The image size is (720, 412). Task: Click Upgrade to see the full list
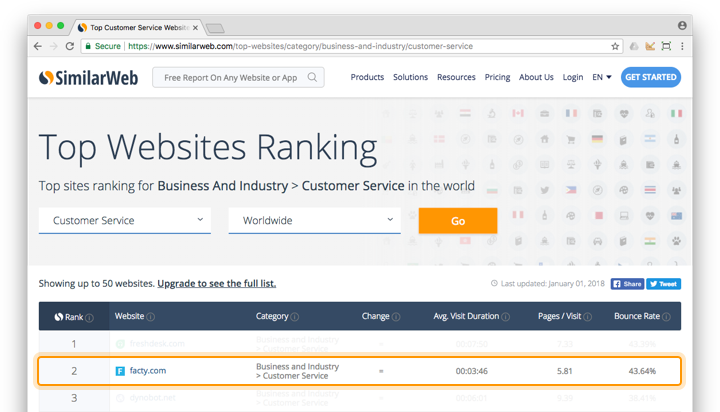tap(217, 283)
